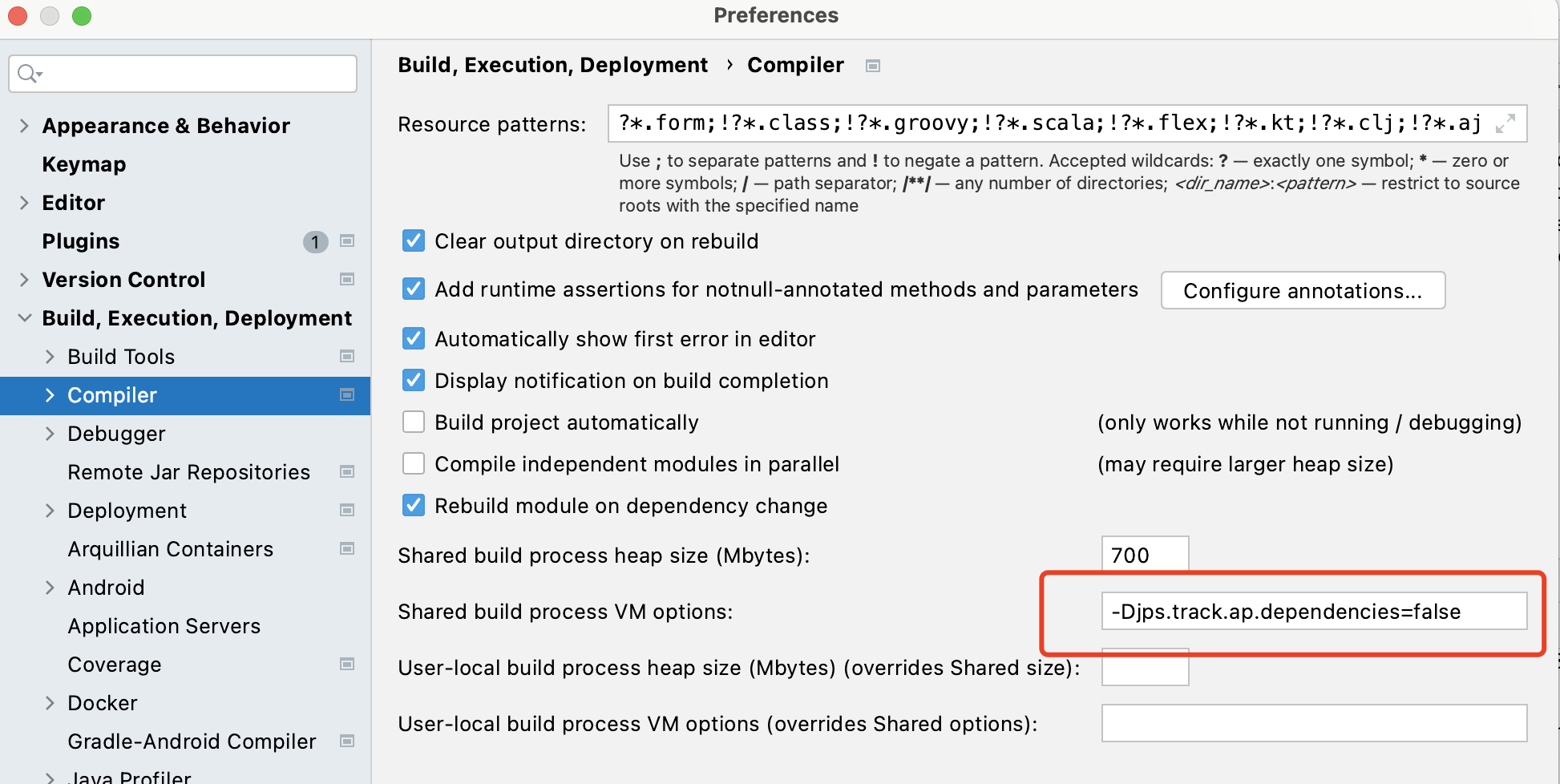1560x784 pixels.
Task: Select Application Servers in the sidebar
Action: click(164, 626)
